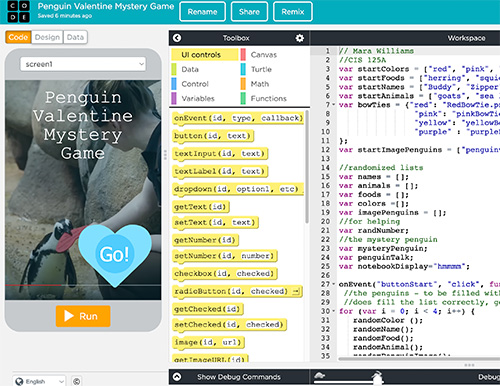Select the getText(id) block

201,207
